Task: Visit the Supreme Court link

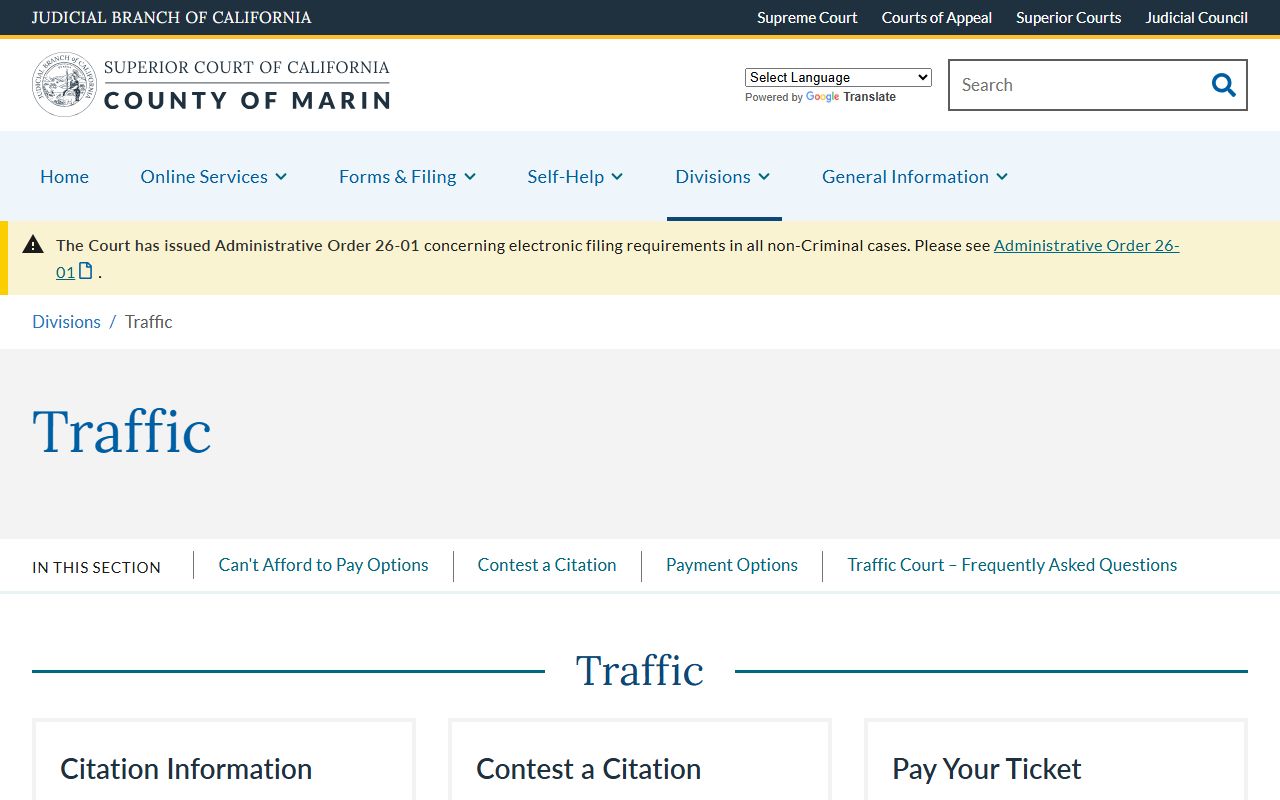Action: [x=807, y=17]
